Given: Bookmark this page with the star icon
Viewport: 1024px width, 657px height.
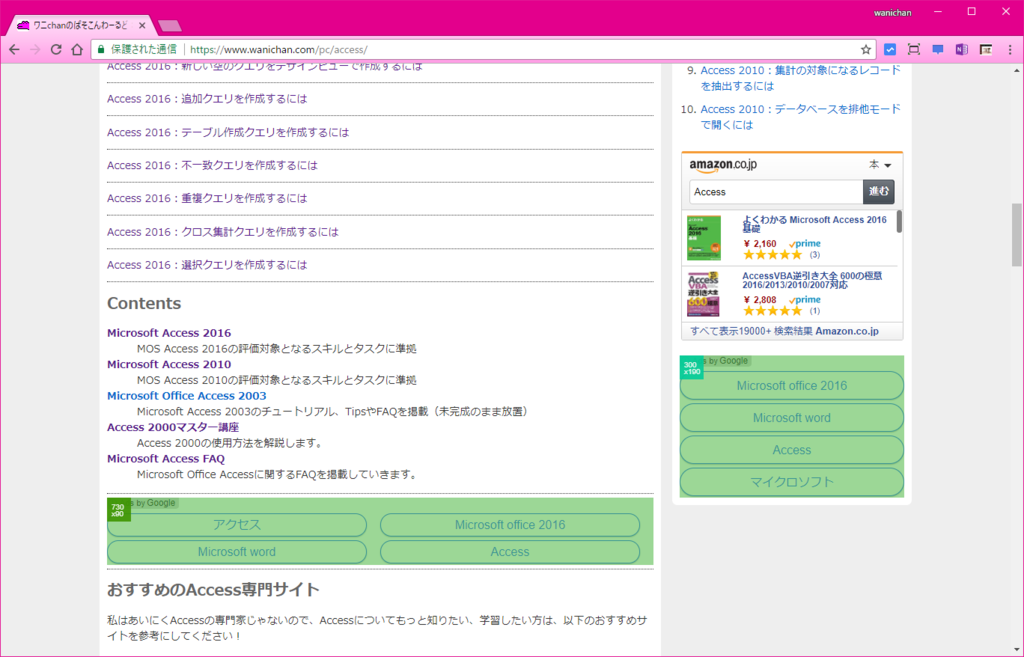Looking at the screenshot, I should 866,50.
